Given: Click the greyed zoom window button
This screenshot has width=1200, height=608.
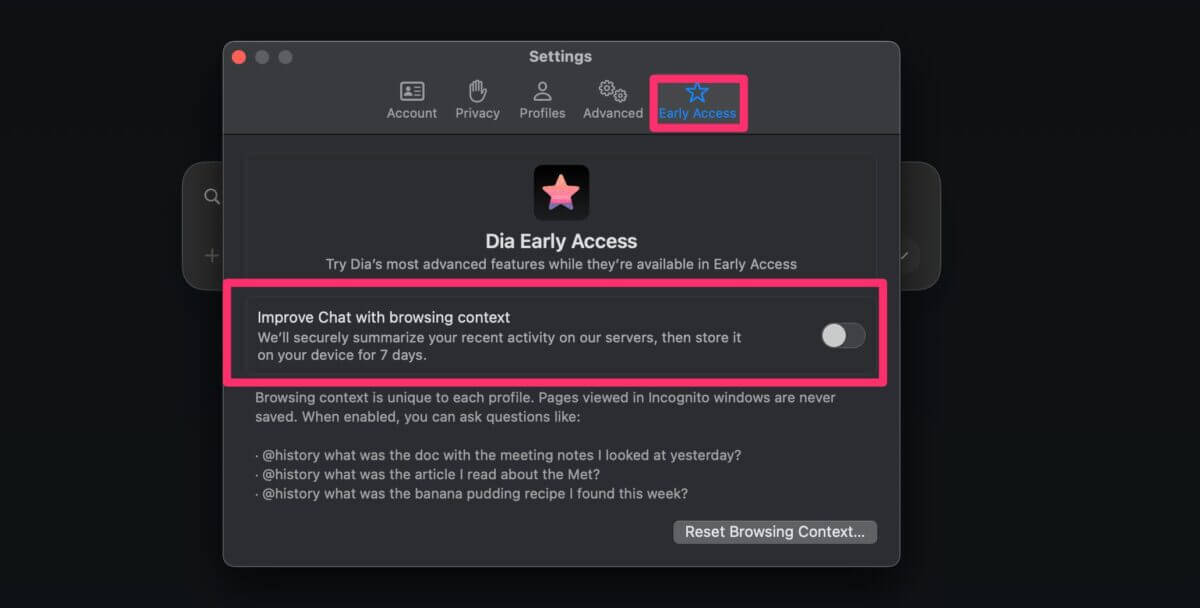Looking at the screenshot, I should pyautogui.click(x=285, y=57).
